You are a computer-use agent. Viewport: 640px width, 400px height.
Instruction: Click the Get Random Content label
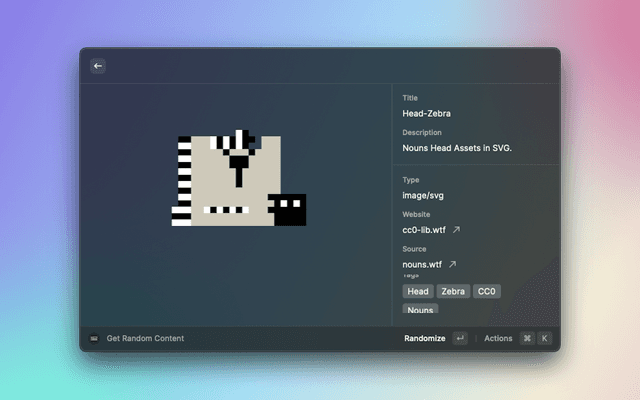click(x=145, y=339)
